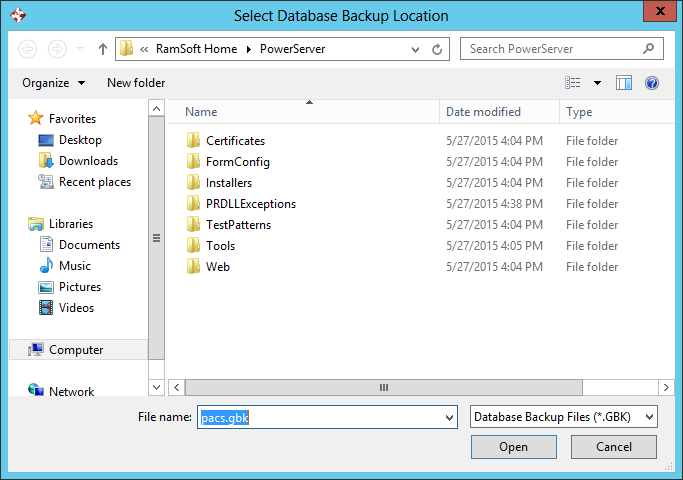Click the Up one level arrow icon

coord(103,48)
